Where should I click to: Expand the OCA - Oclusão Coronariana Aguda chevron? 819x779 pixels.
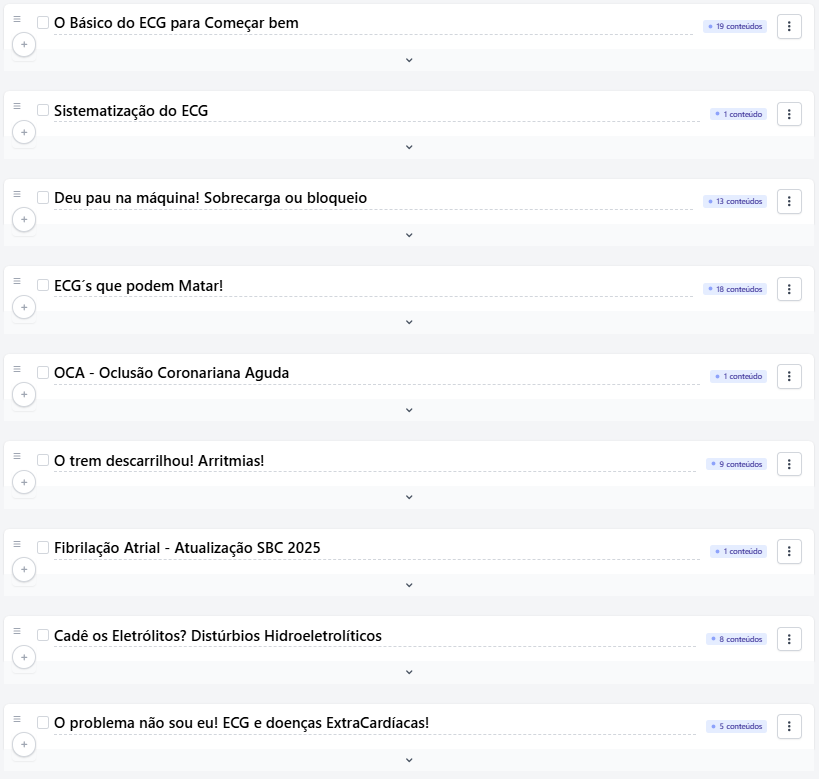point(409,410)
